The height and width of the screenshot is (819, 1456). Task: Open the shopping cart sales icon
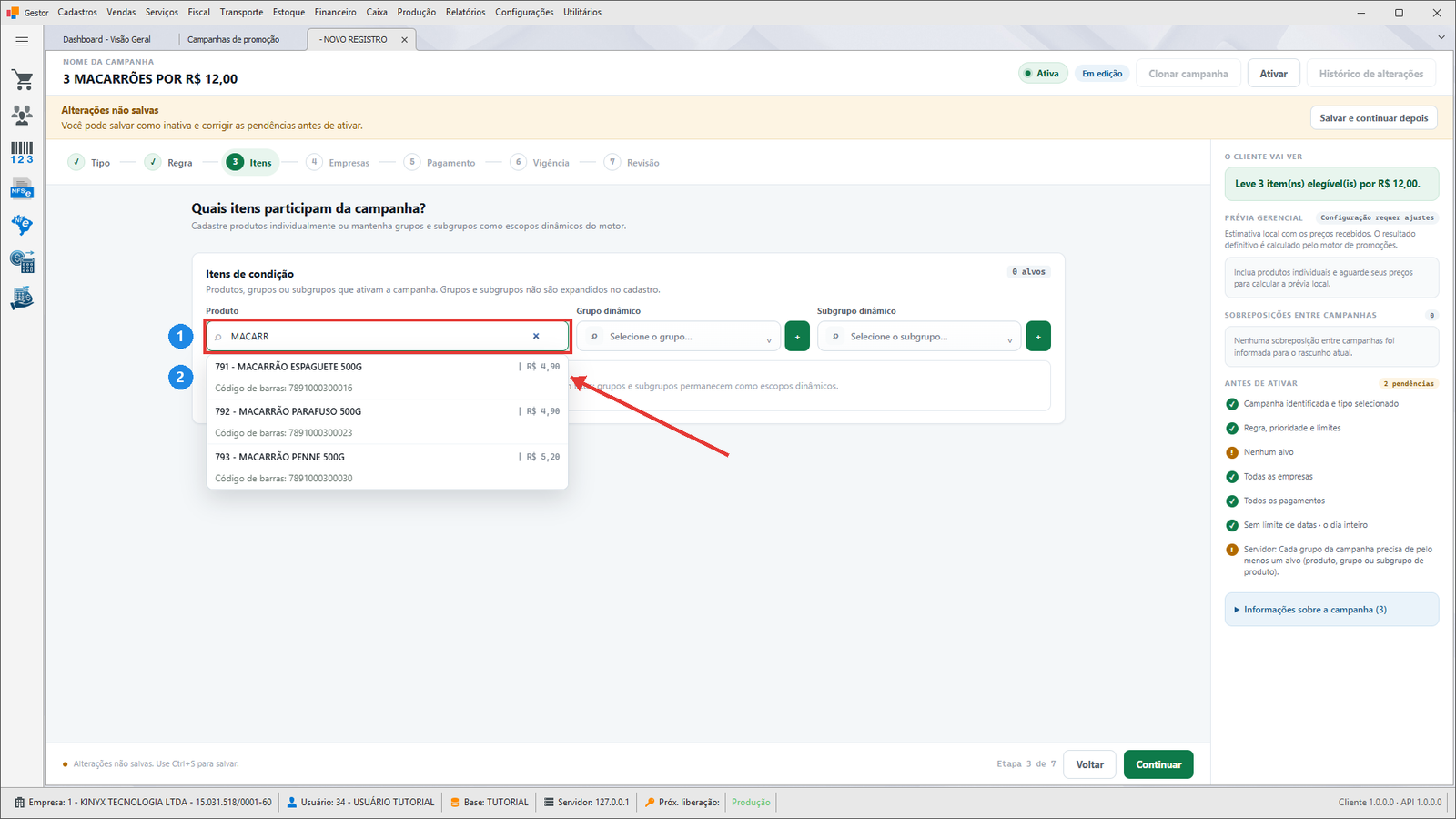(23, 80)
